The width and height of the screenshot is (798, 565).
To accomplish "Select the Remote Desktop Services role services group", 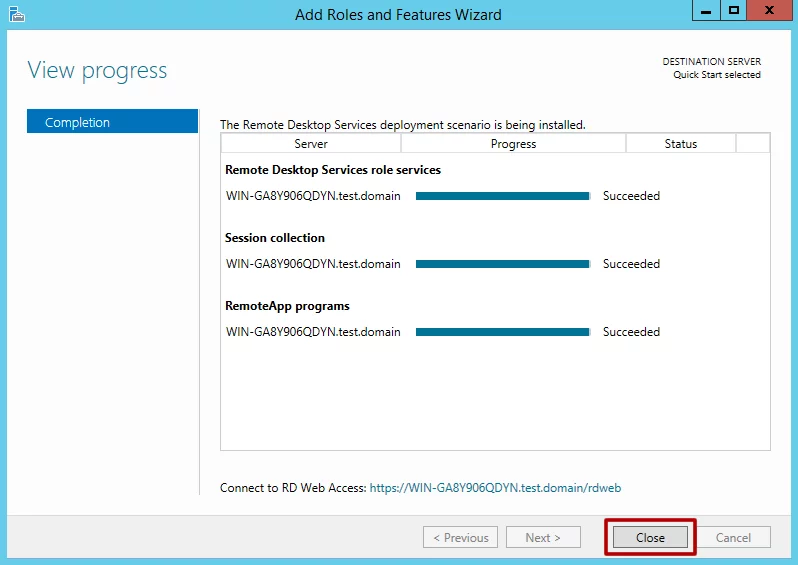I will tap(333, 170).
